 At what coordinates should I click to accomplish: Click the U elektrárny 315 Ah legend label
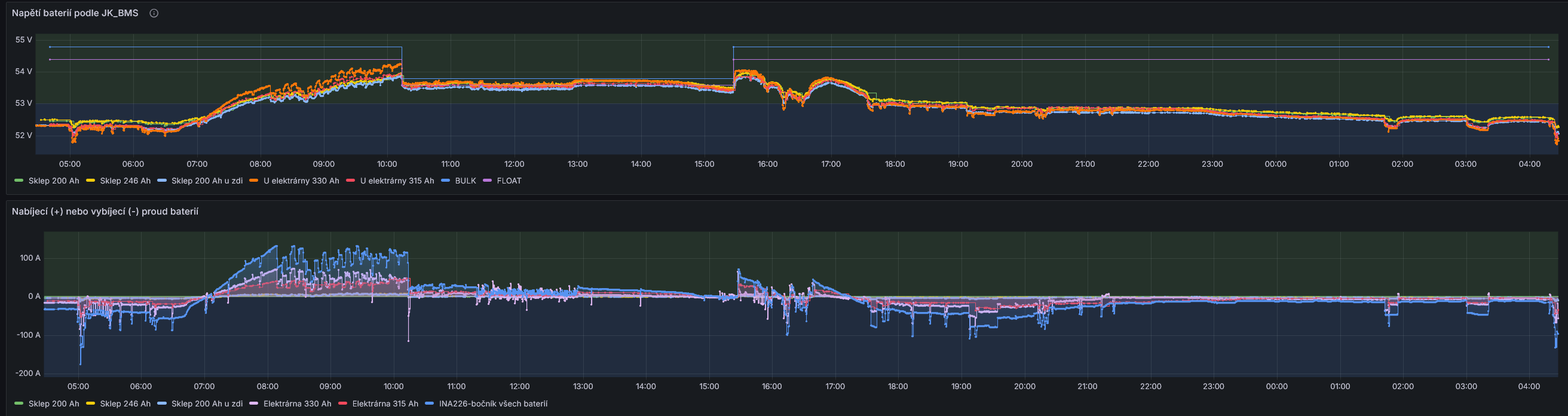pos(397,181)
